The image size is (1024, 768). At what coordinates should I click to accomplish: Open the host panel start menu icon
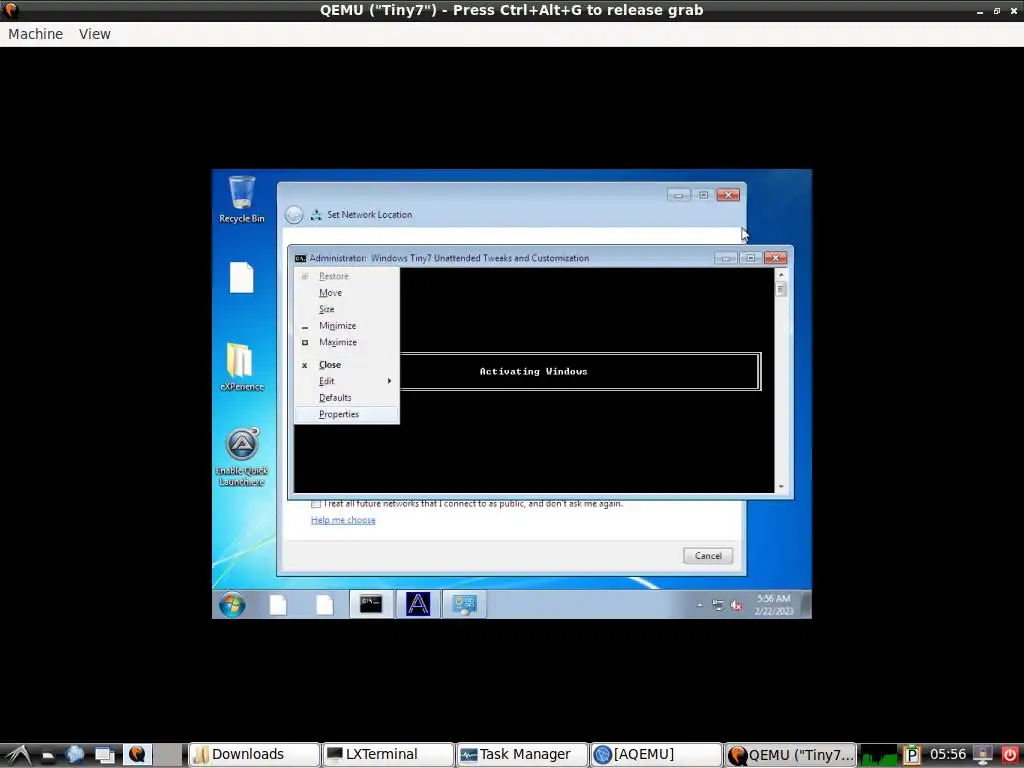click(18, 755)
